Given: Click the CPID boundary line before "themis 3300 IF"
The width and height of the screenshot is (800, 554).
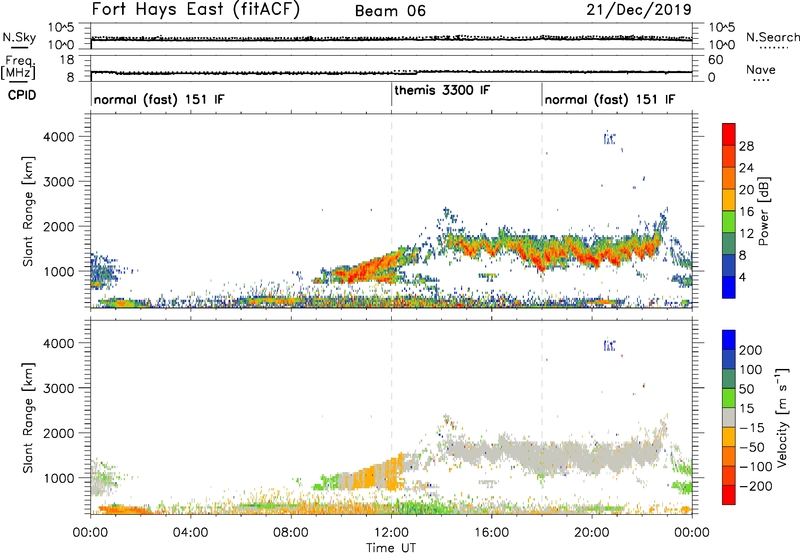Looking at the screenshot, I should (391, 94).
